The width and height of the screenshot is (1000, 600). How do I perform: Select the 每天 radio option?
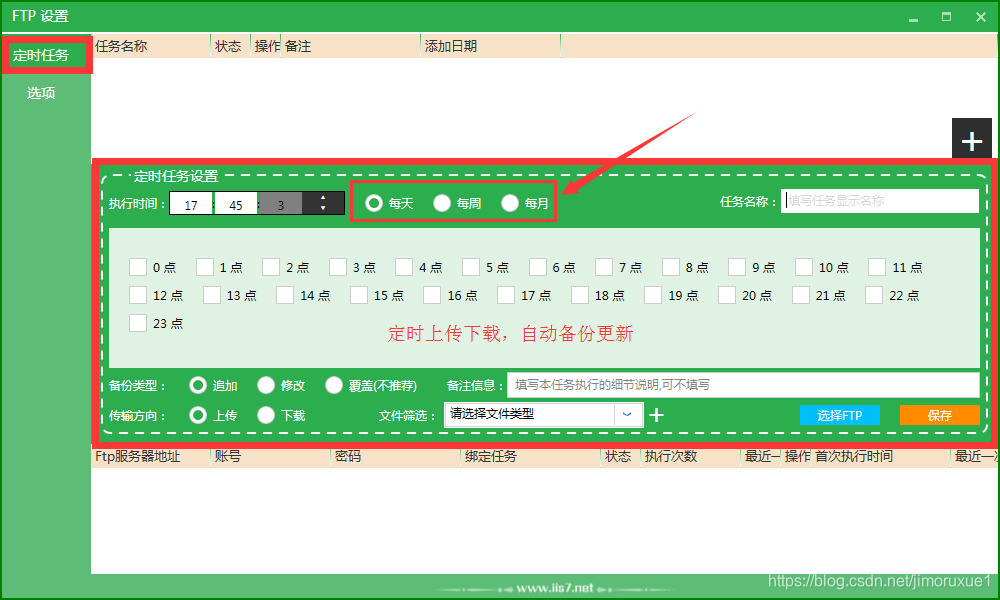374,203
